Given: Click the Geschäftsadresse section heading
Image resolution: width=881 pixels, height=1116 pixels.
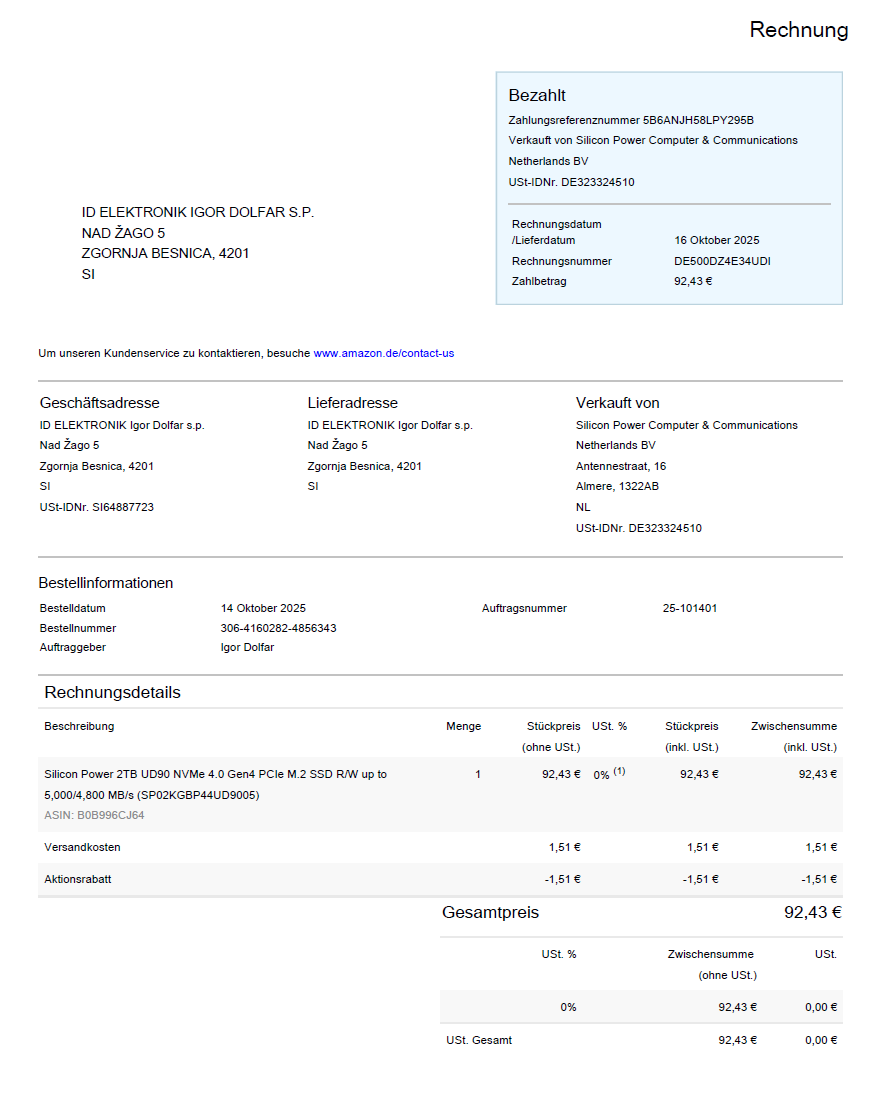Looking at the screenshot, I should [x=99, y=403].
